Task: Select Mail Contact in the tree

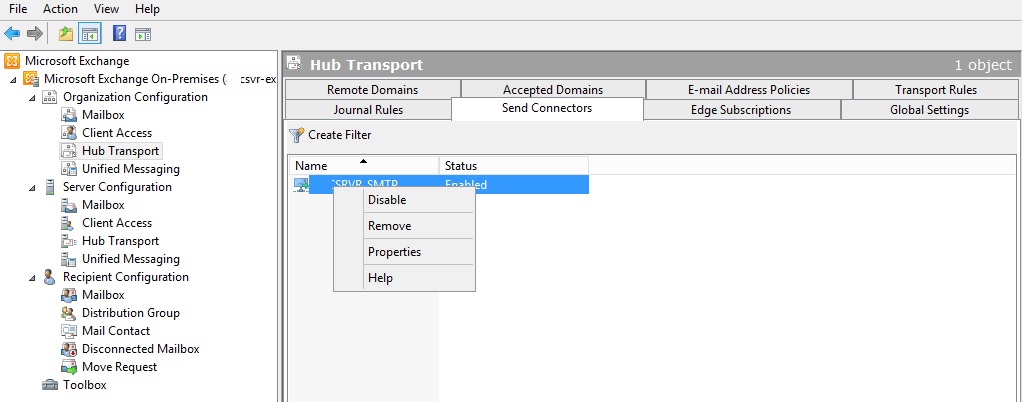Action: pyautogui.click(x=116, y=331)
